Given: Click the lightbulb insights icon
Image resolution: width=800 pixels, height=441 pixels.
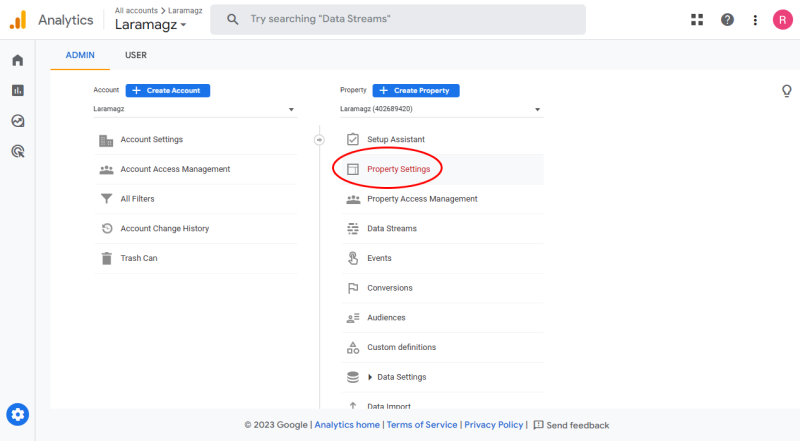Looking at the screenshot, I should 787,91.
